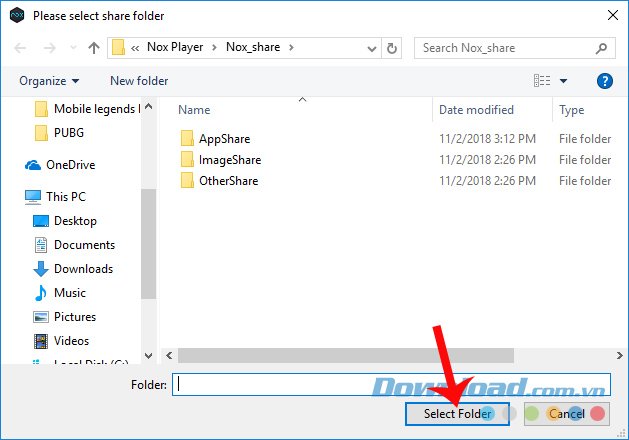Change view with the view icon

tap(542, 81)
